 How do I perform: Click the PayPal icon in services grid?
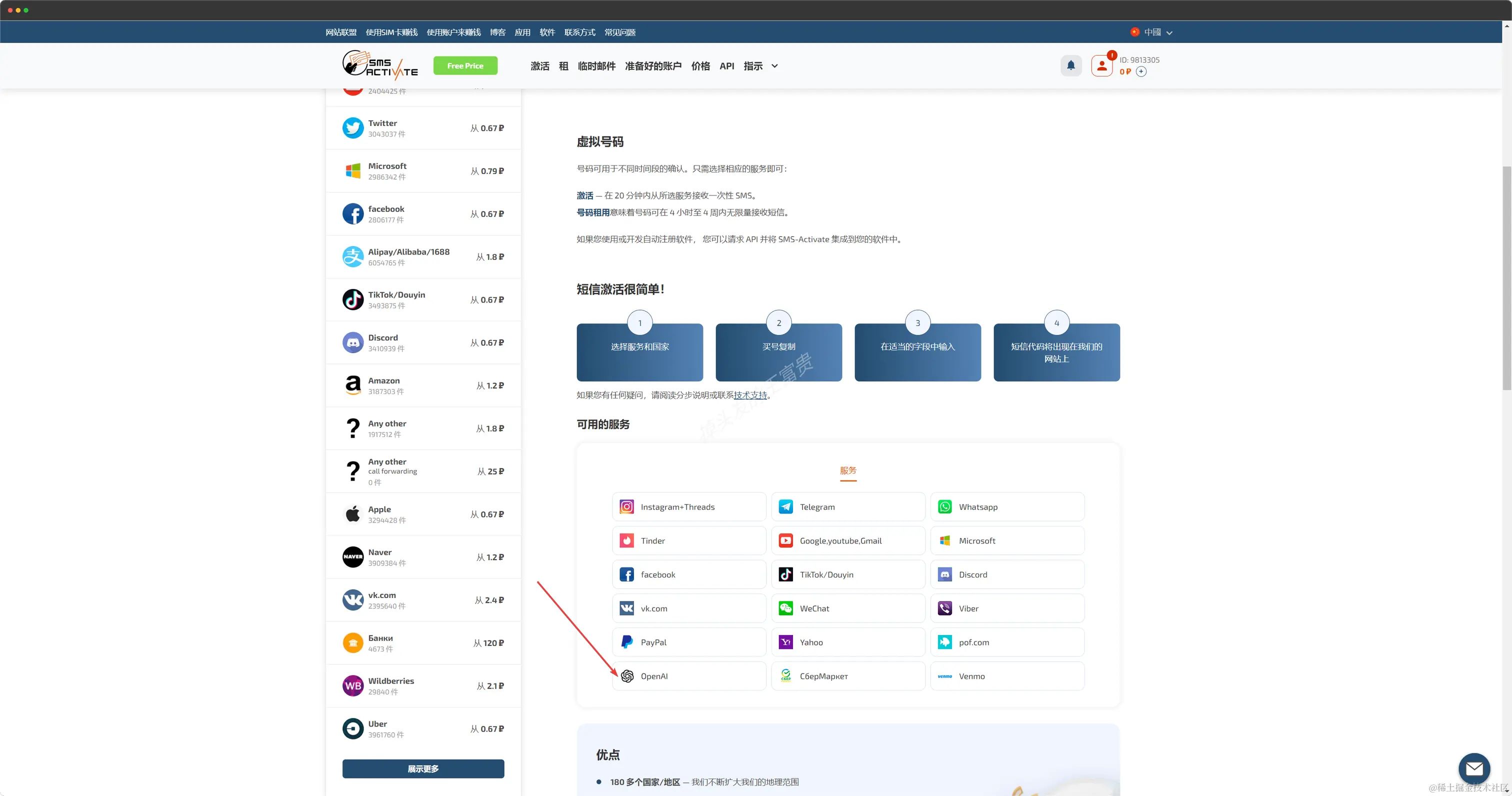pos(626,642)
